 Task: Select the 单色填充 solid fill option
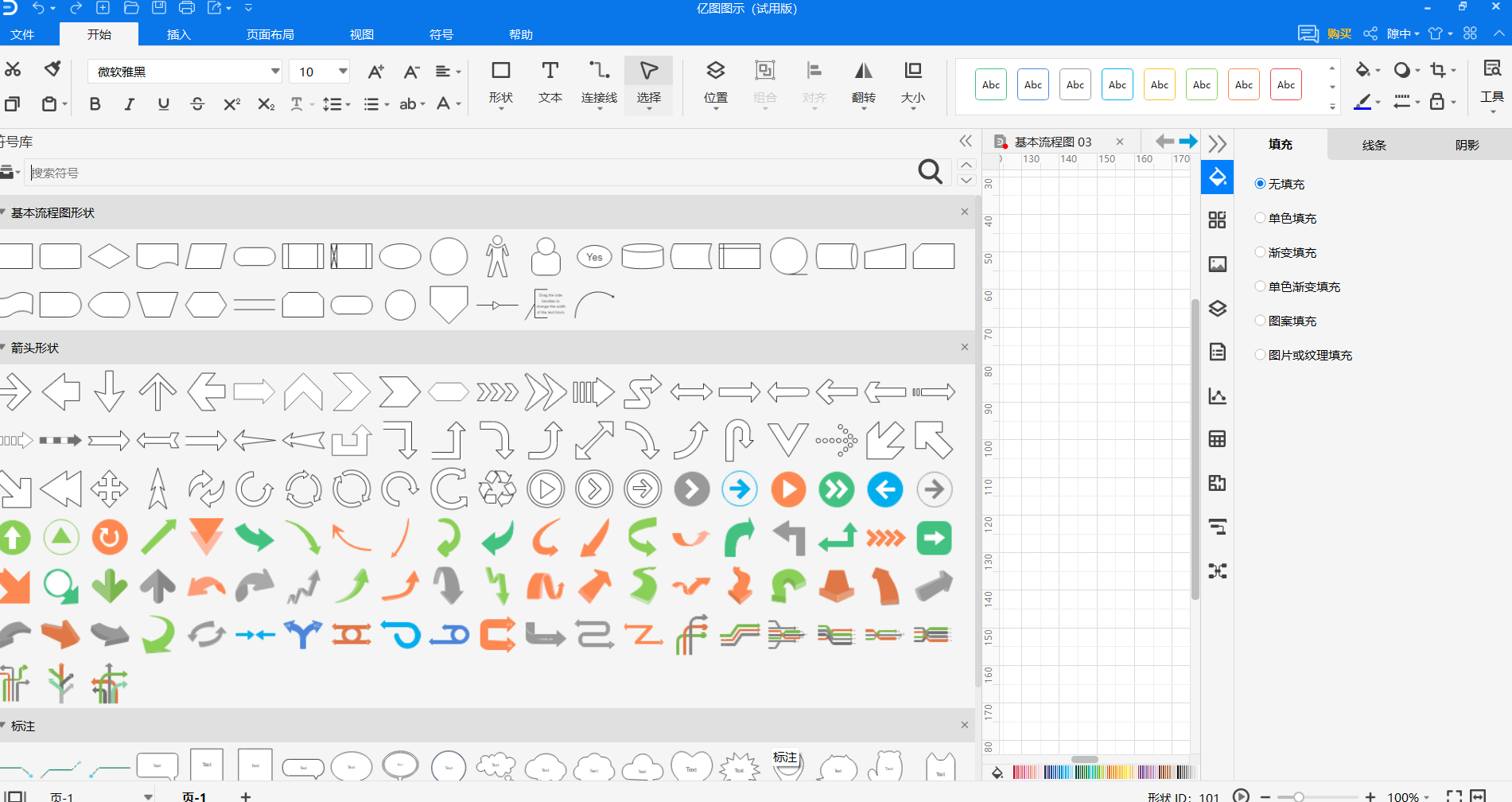pos(1260,218)
